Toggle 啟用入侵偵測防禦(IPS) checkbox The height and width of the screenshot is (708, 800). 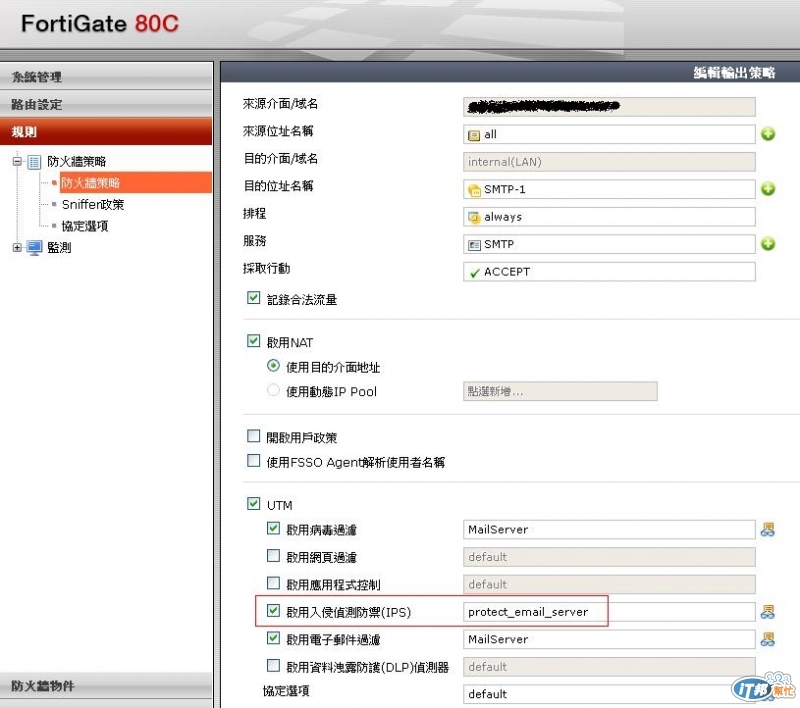pyautogui.click(x=273, y=611)
